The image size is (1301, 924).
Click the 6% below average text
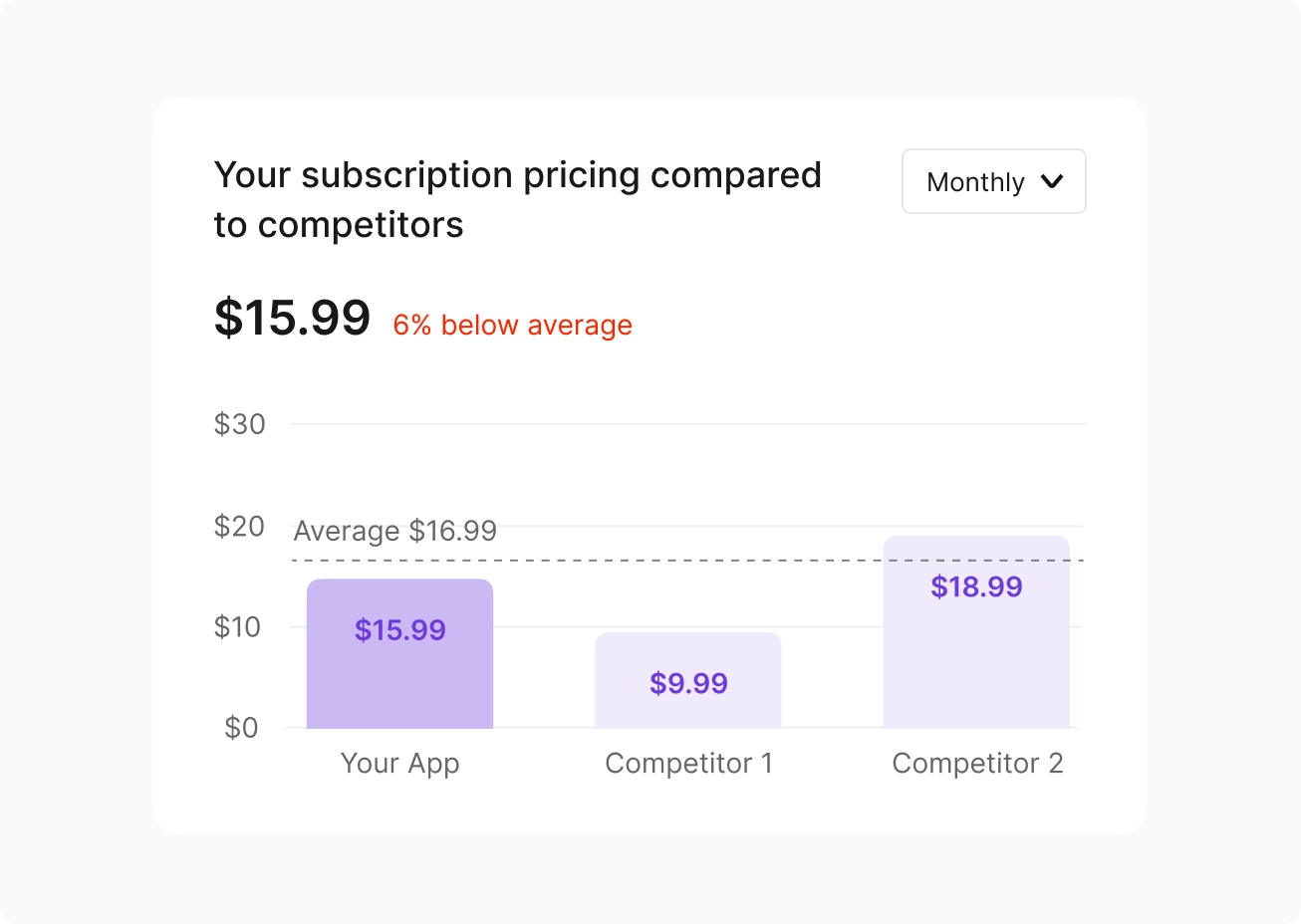512,325
